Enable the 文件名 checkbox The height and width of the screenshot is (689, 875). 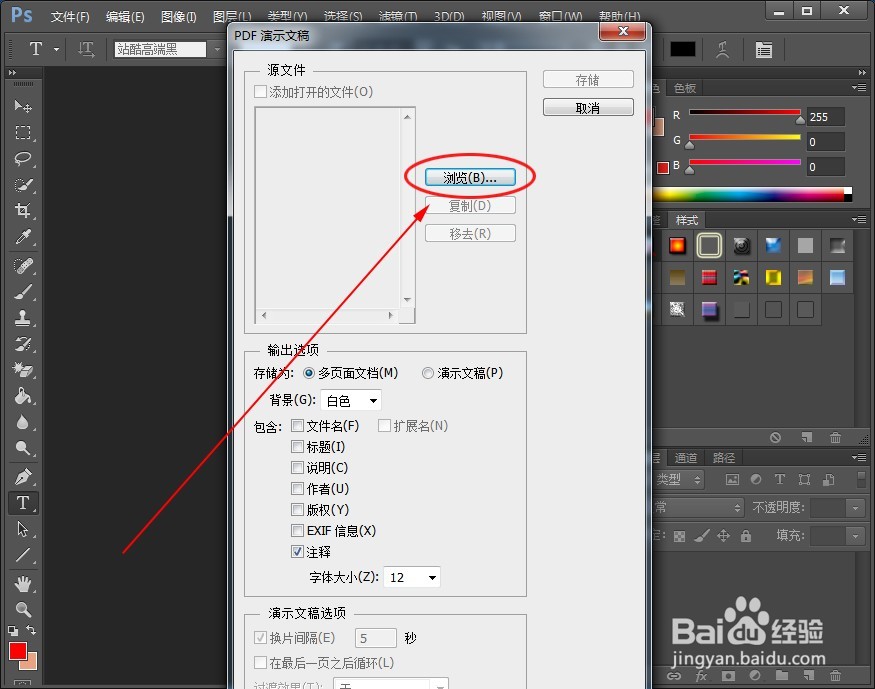(x=297, y=425)
